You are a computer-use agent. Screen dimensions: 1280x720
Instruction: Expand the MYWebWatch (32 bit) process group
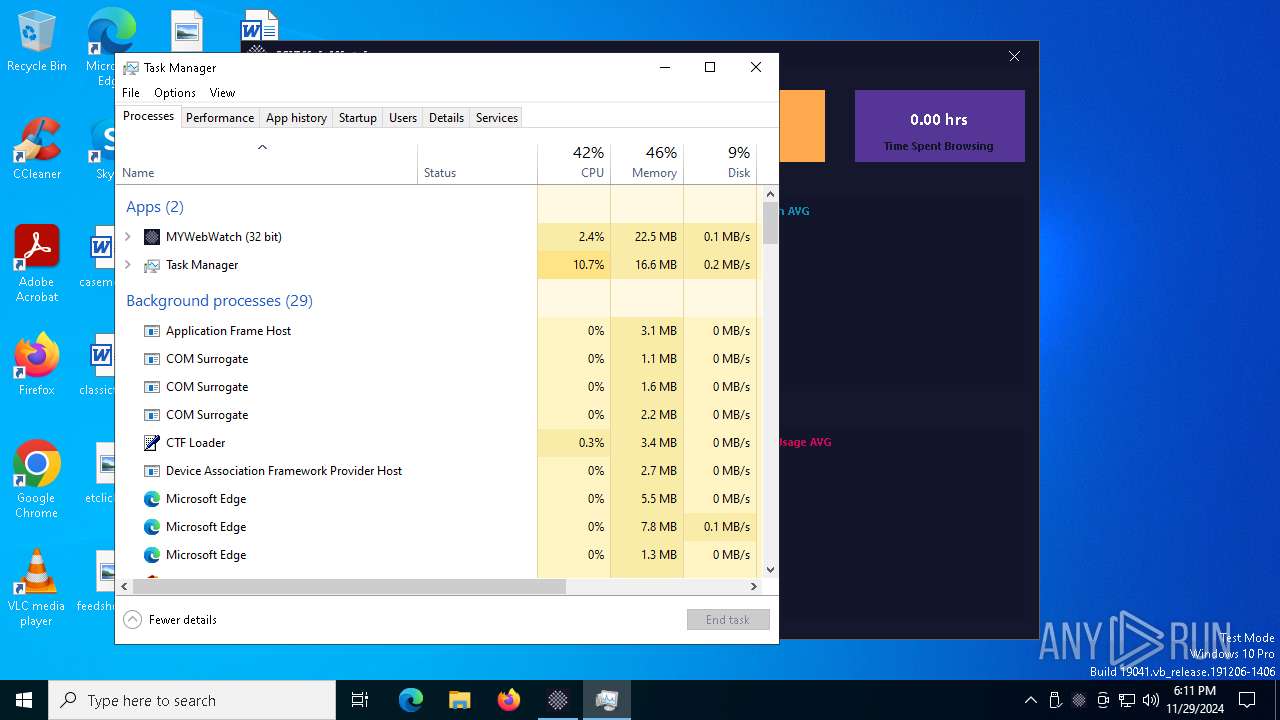point(128,237)
